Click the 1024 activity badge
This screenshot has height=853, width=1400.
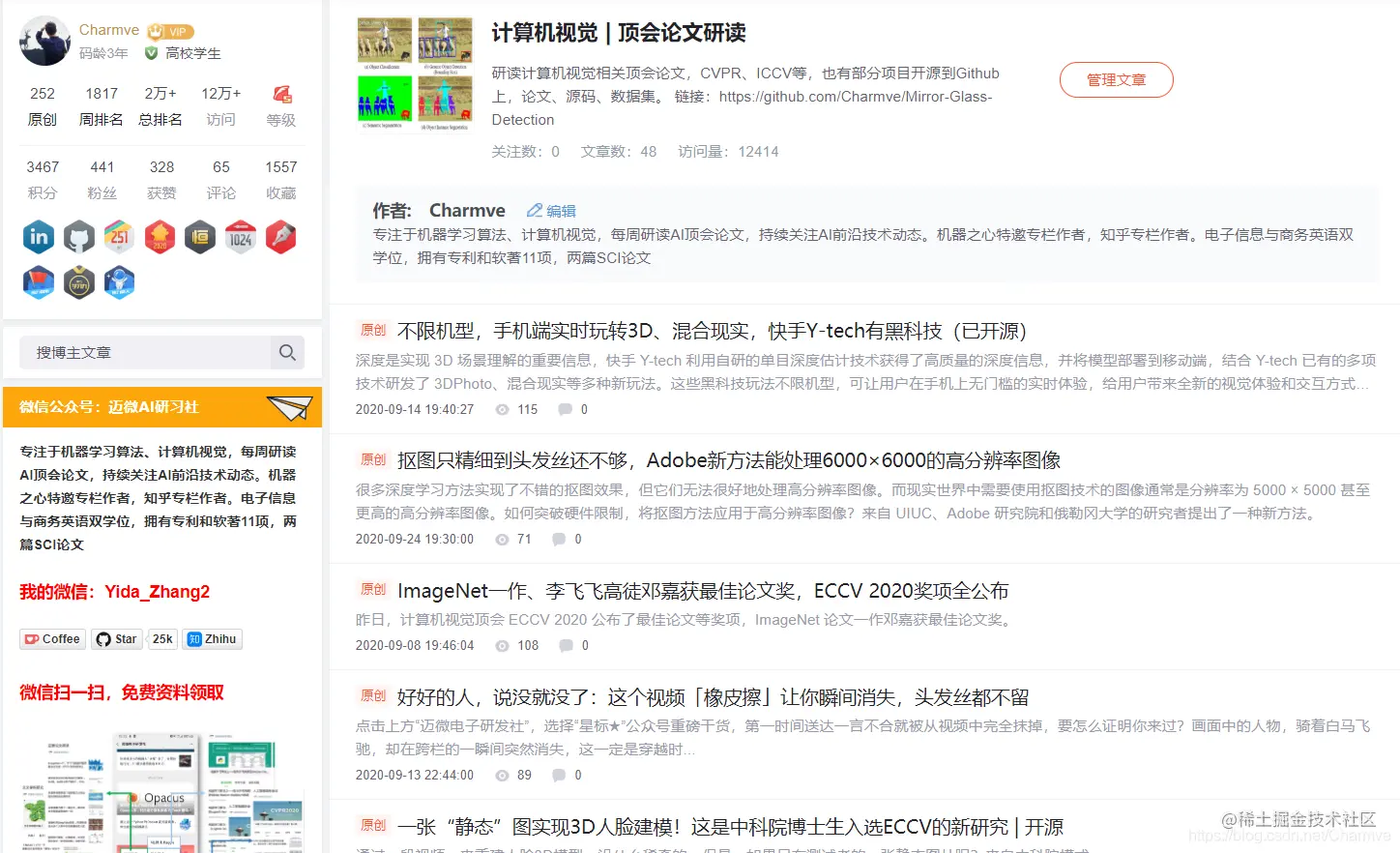pyautogui.click(x=240, y=236)
